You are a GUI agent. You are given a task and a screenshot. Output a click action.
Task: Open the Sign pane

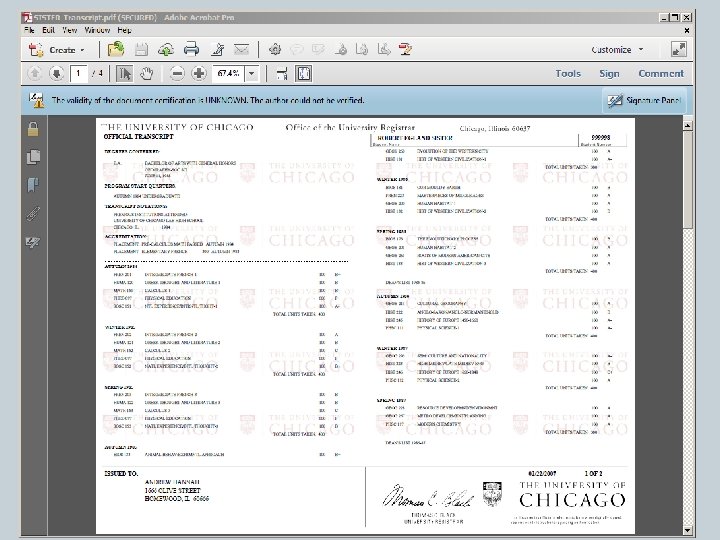coord(609,73)
